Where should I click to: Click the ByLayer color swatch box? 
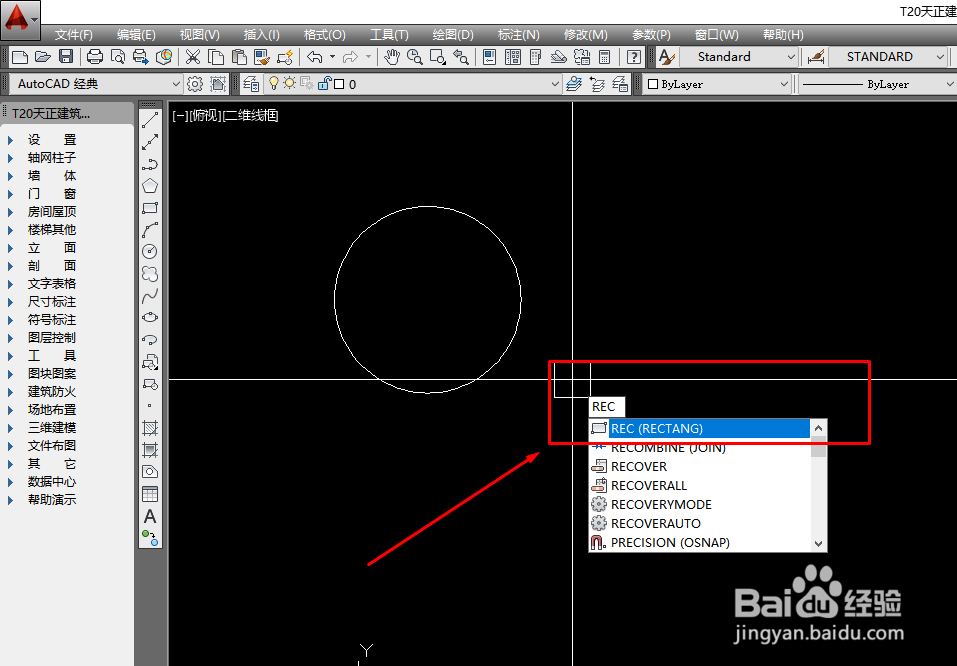pyautogui.click(x=652, y=84)
